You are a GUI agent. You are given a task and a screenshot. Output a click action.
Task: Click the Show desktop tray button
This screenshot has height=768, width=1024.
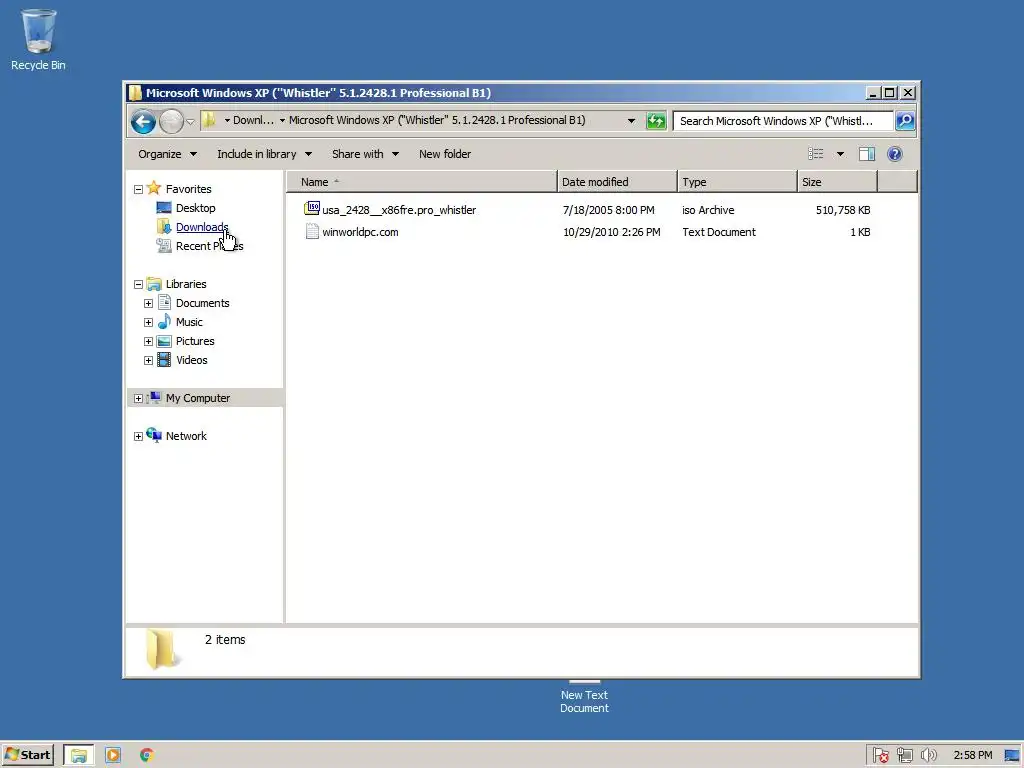coord(1012,756)
